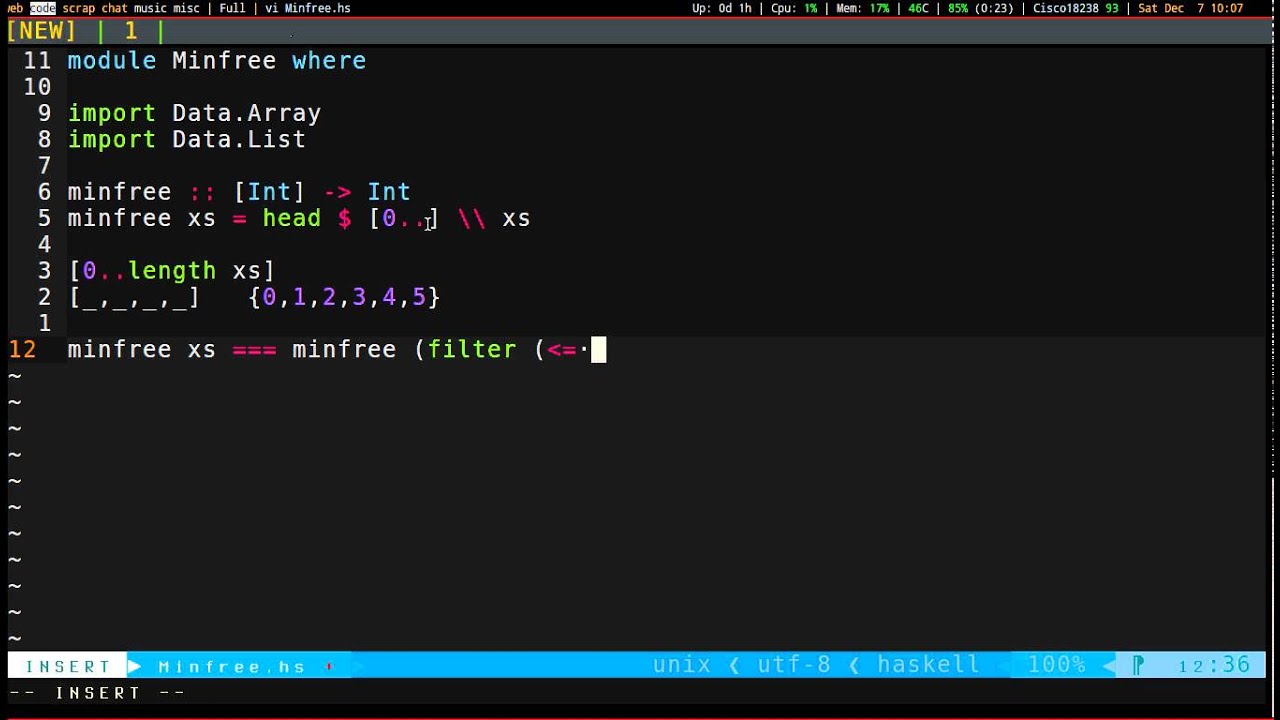Click the '\\' list difference operator

(471, 218)
